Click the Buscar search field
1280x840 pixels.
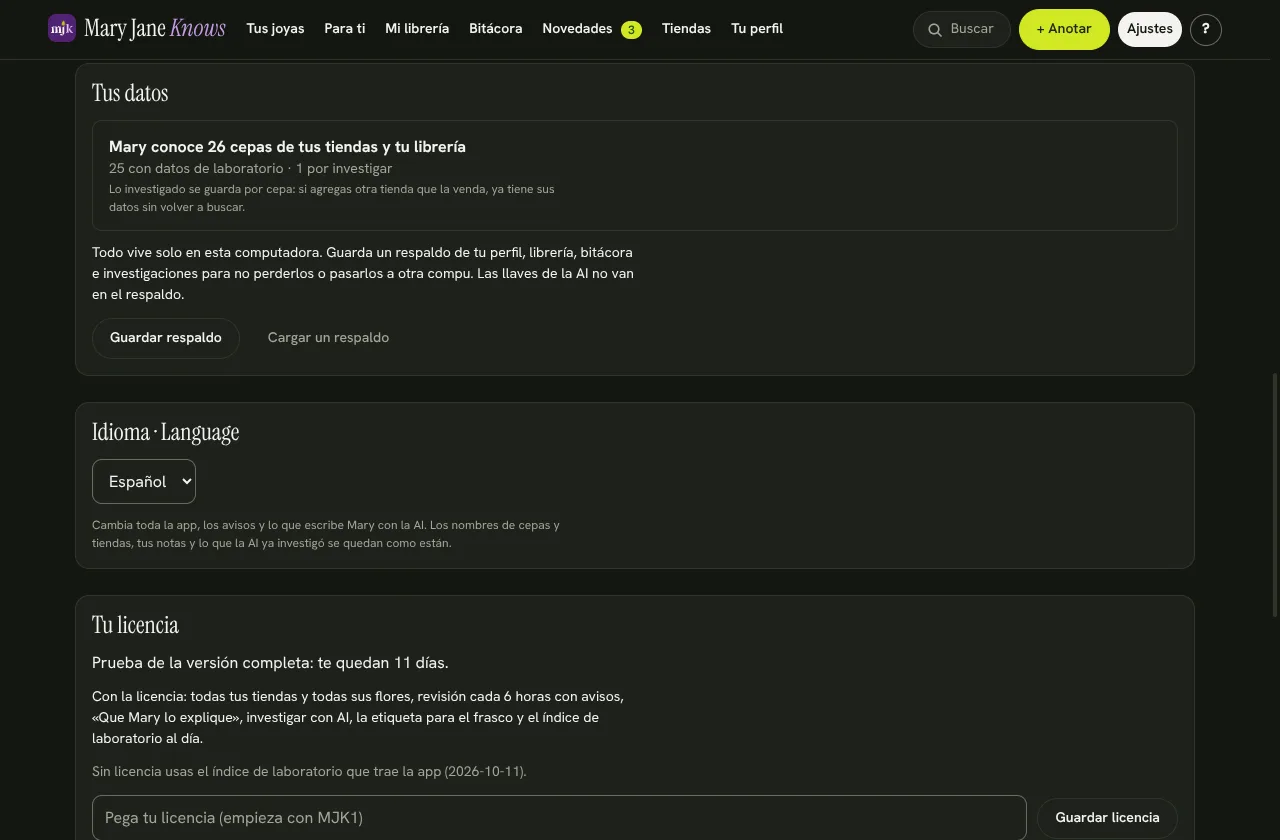tap(962, 29)
